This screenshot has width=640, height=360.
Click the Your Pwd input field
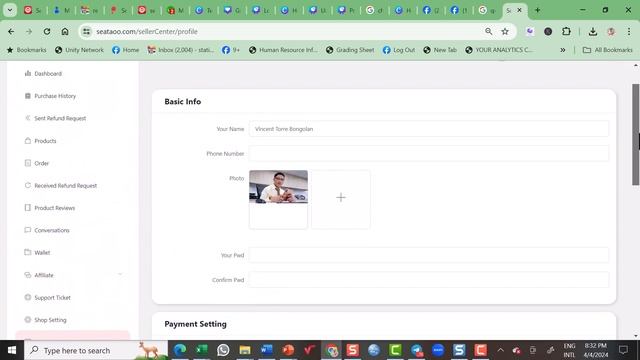point(429,255)
